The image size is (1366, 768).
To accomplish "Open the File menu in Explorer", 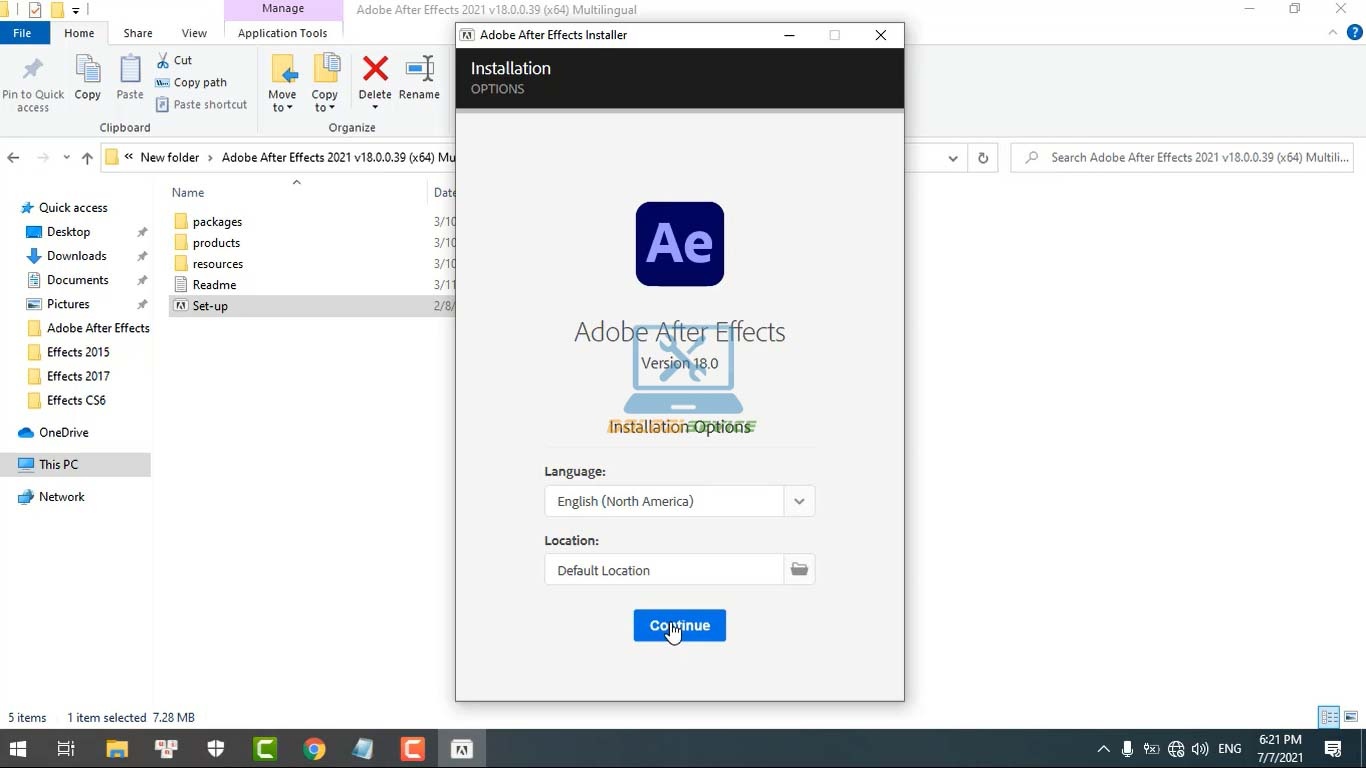I will tap(22, 33).
